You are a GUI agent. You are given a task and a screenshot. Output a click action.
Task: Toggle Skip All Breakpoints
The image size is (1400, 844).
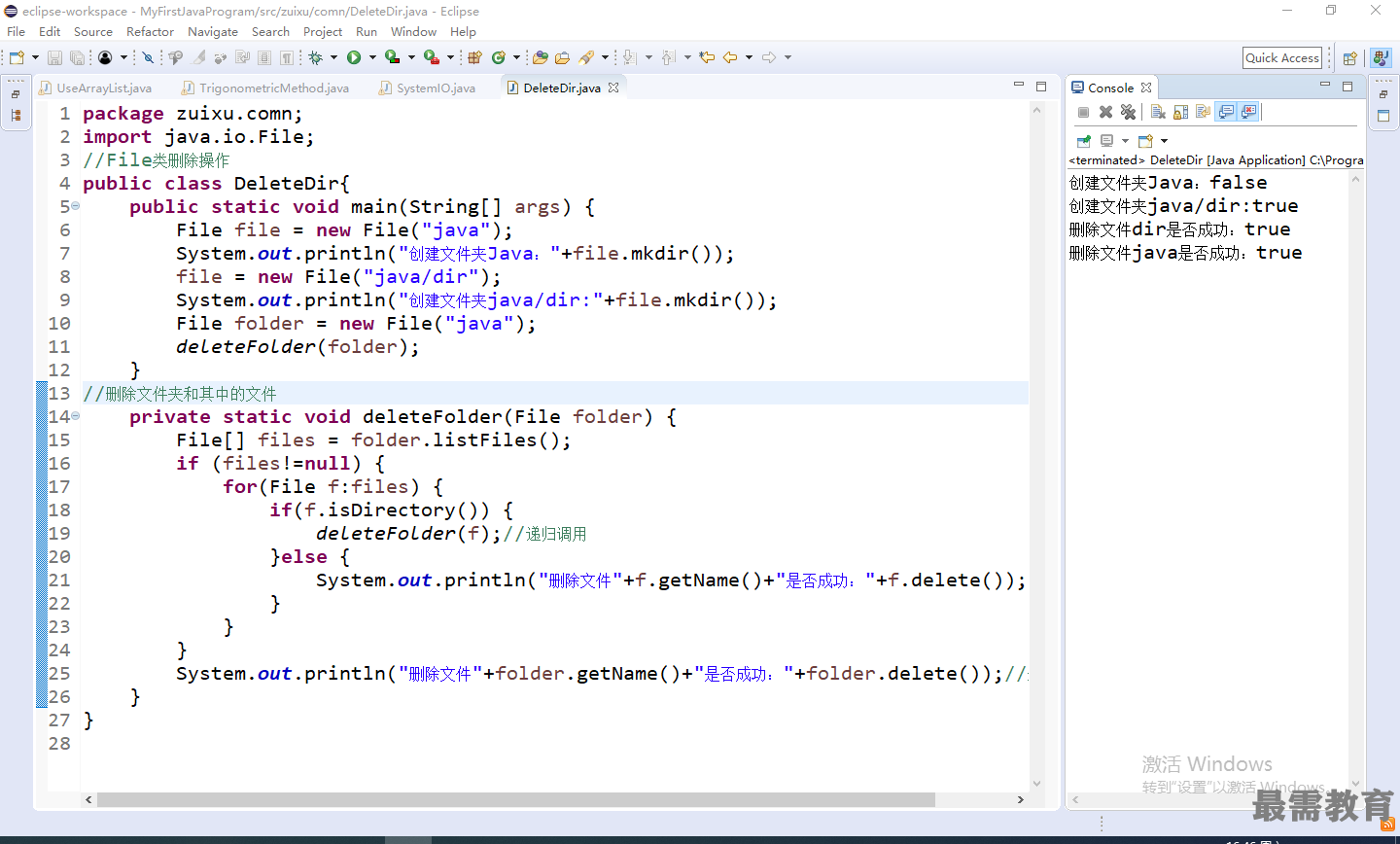point(148,57)
